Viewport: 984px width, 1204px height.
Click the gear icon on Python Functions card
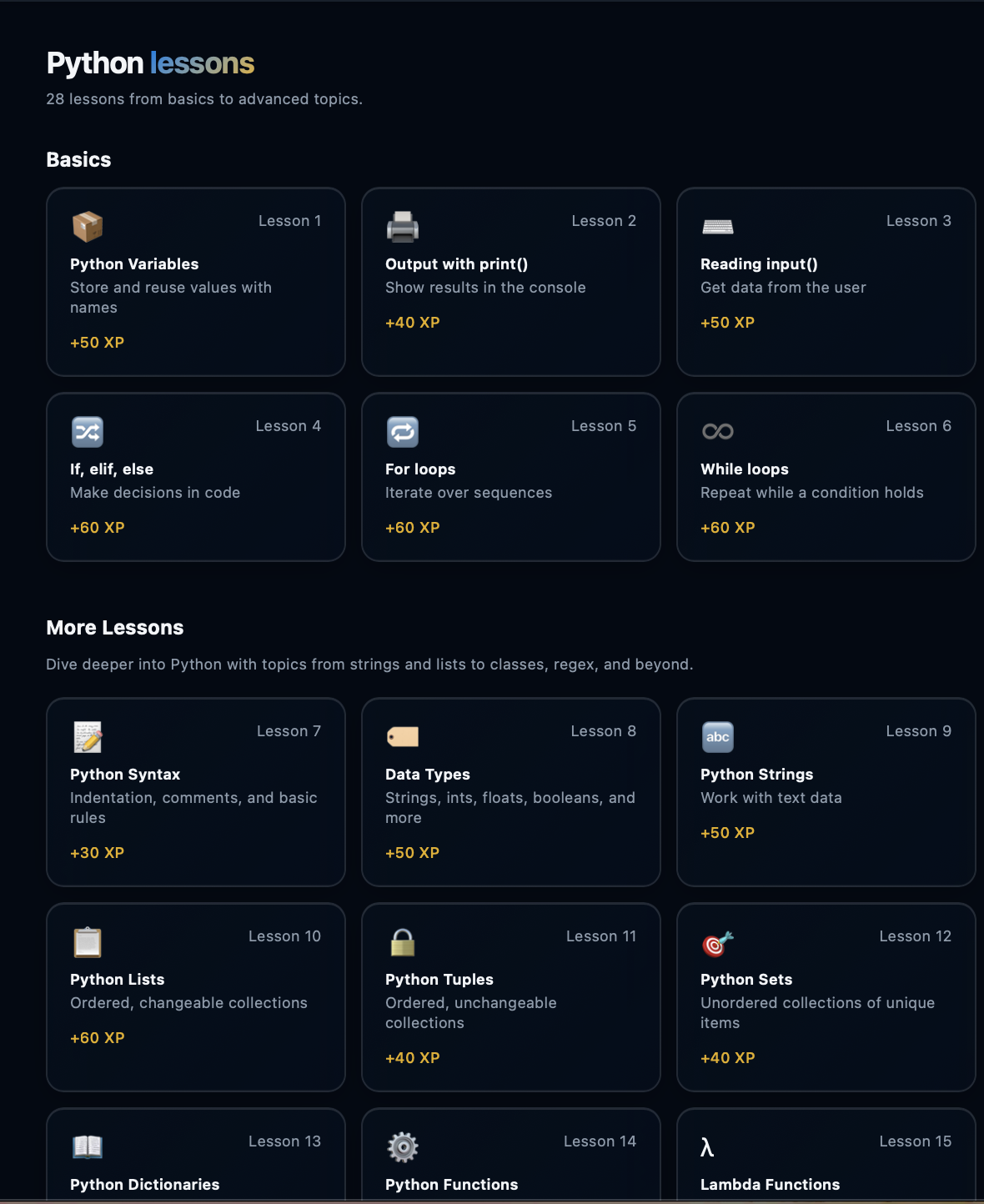coord(403,1146)
